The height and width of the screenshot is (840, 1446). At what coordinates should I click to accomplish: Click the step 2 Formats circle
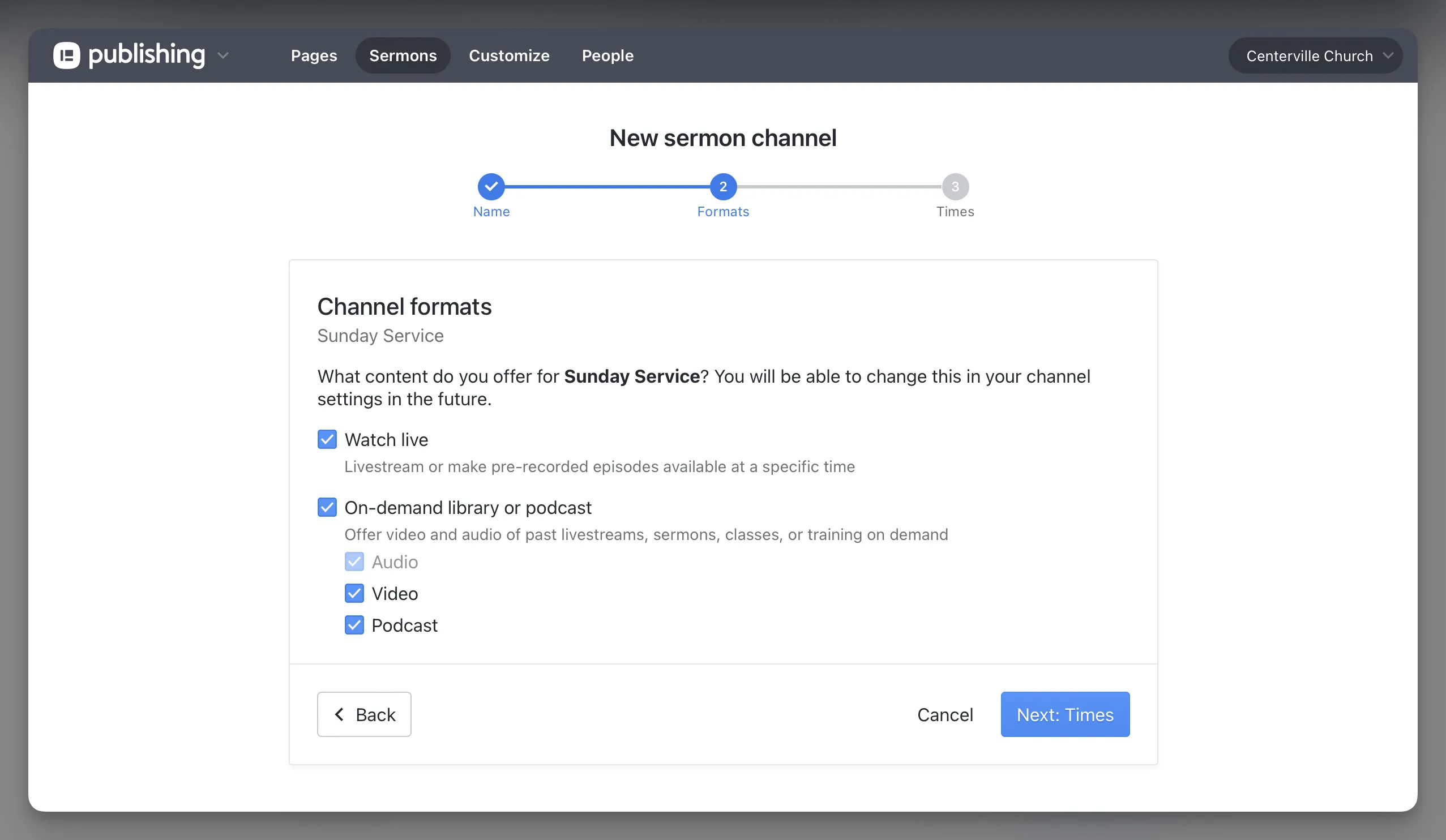pos(723,186)
